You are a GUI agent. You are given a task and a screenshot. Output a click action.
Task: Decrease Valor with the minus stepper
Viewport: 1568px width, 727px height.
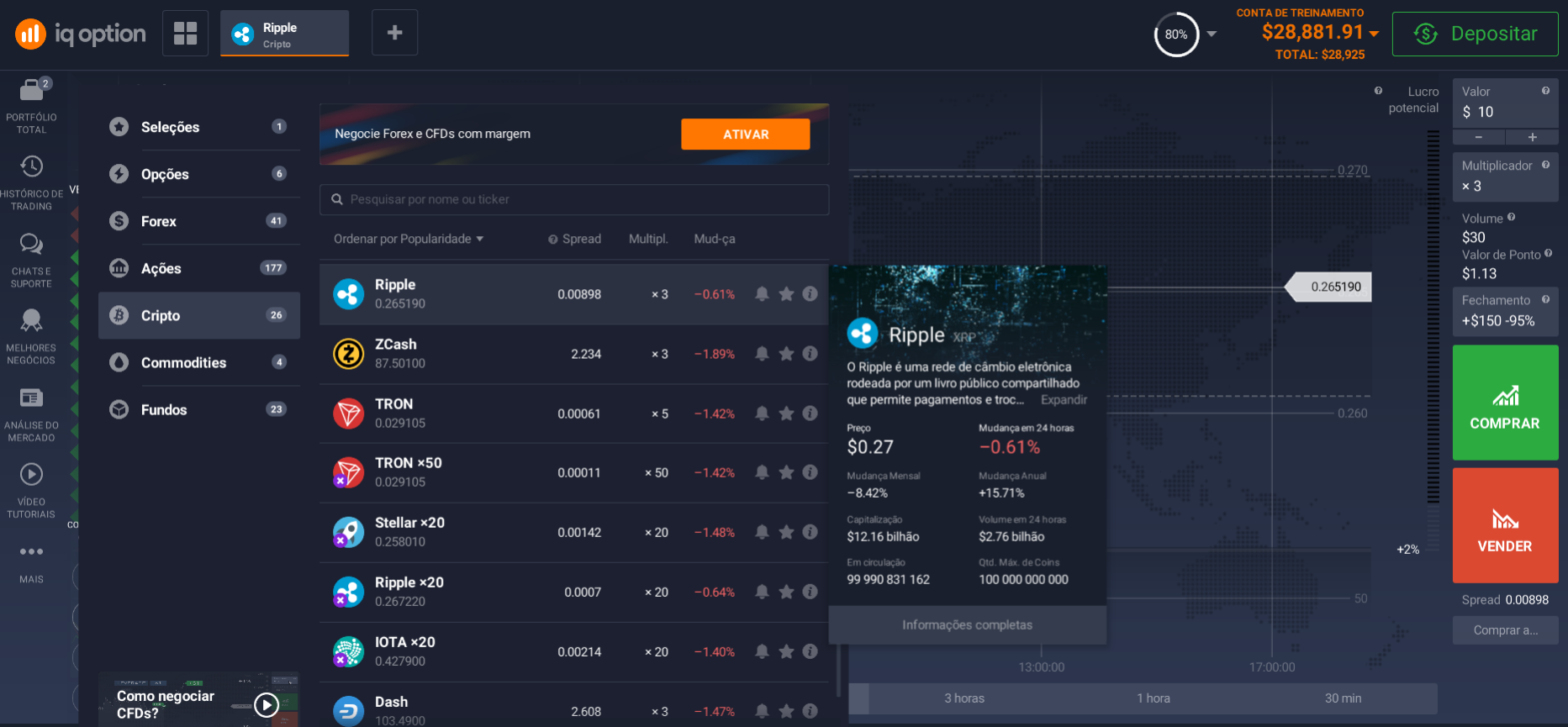[1479, 137]
